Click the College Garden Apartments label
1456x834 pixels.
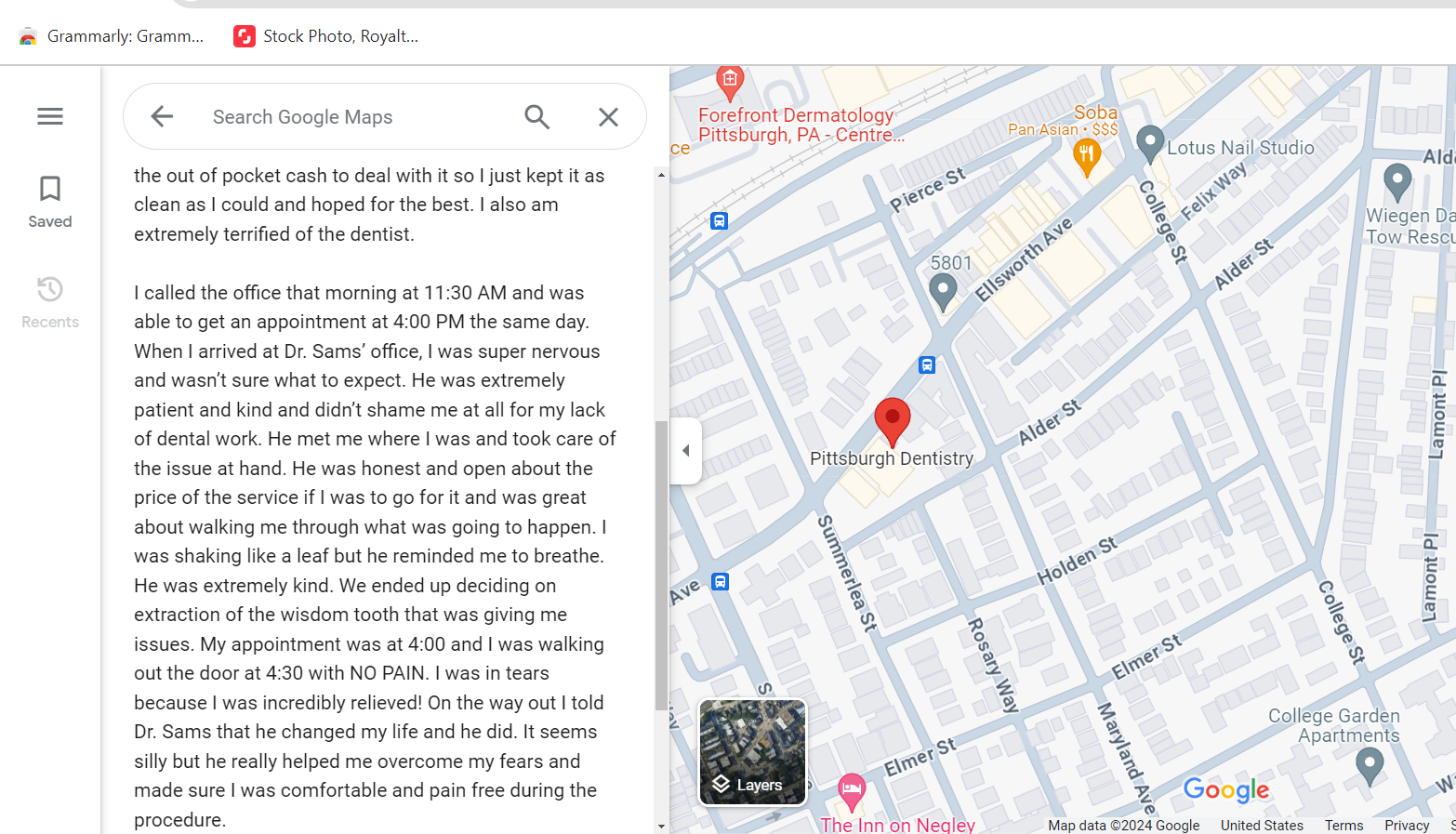(x=1334, y=725)
